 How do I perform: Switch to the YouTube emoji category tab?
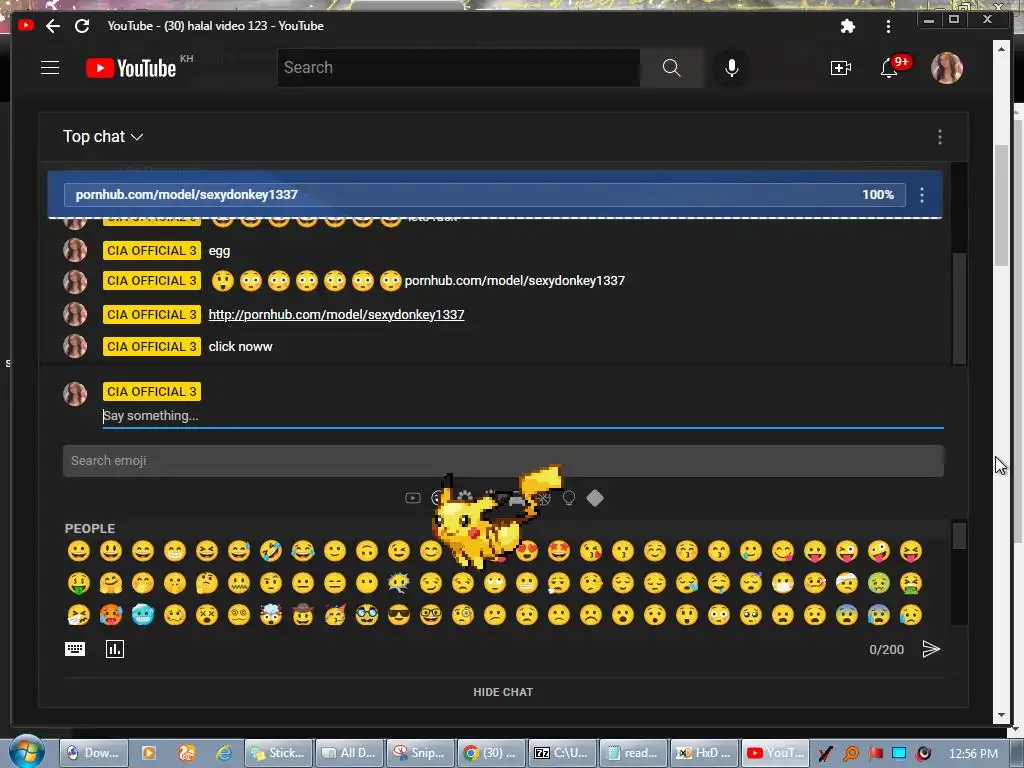pyautogui.click(x=413, y=498)
